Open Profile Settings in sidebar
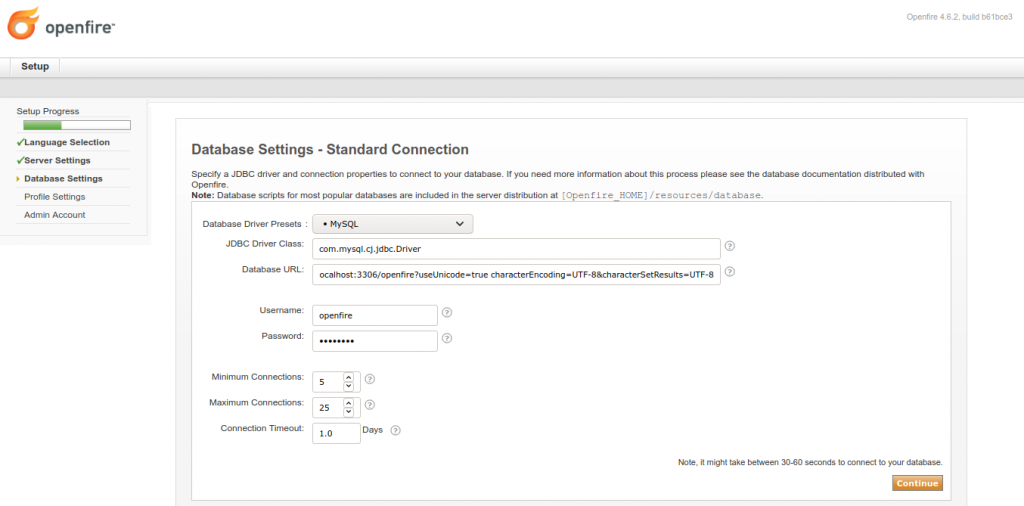1024x506 pixels. click(x=55, y=197)
